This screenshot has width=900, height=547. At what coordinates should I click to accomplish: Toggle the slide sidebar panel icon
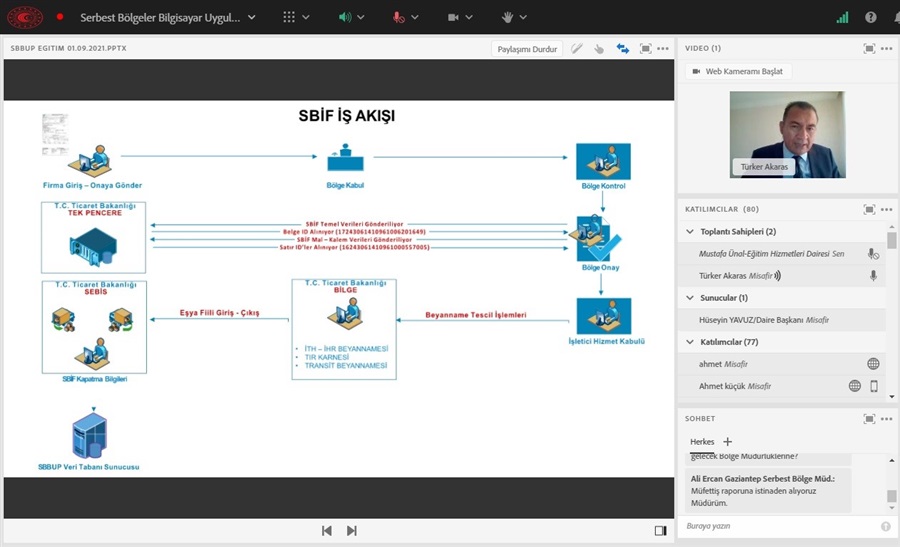click(661, 530)
